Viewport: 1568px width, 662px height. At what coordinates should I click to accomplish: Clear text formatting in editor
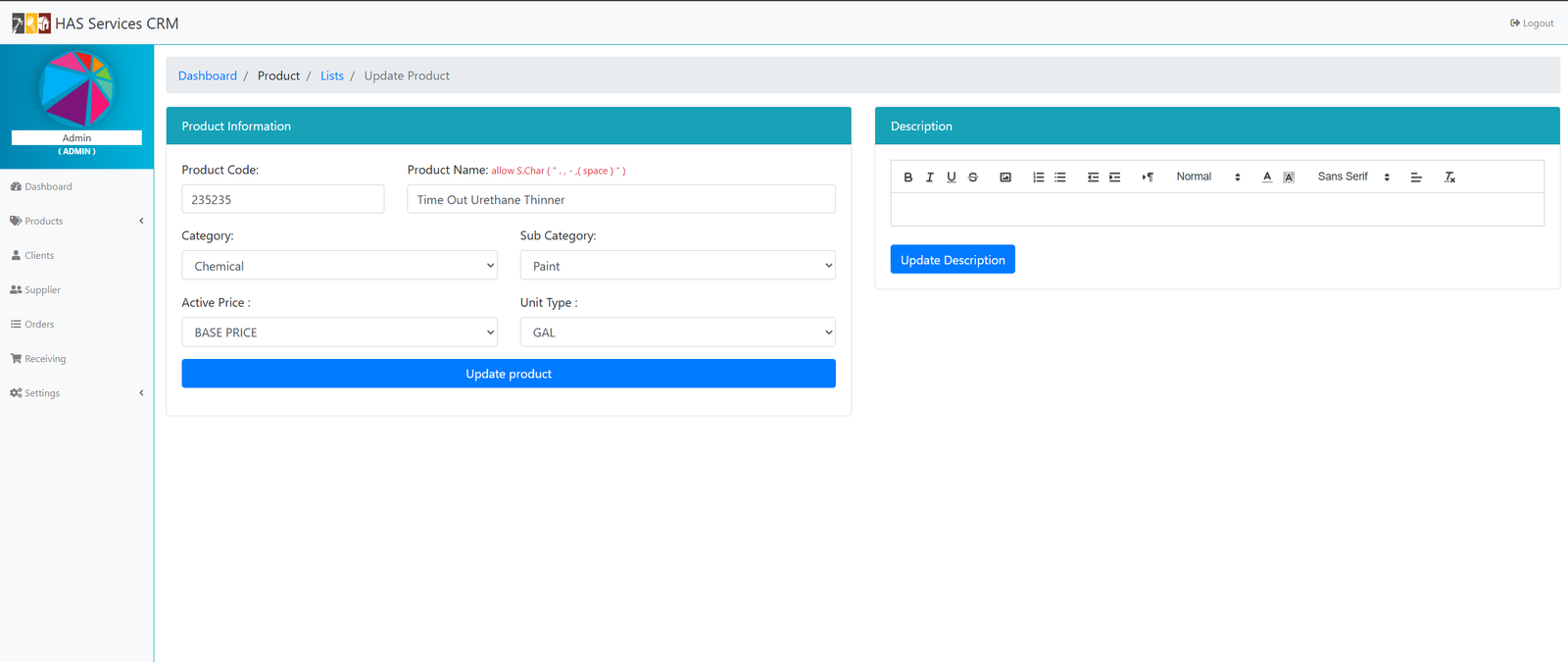point(1449,178)
